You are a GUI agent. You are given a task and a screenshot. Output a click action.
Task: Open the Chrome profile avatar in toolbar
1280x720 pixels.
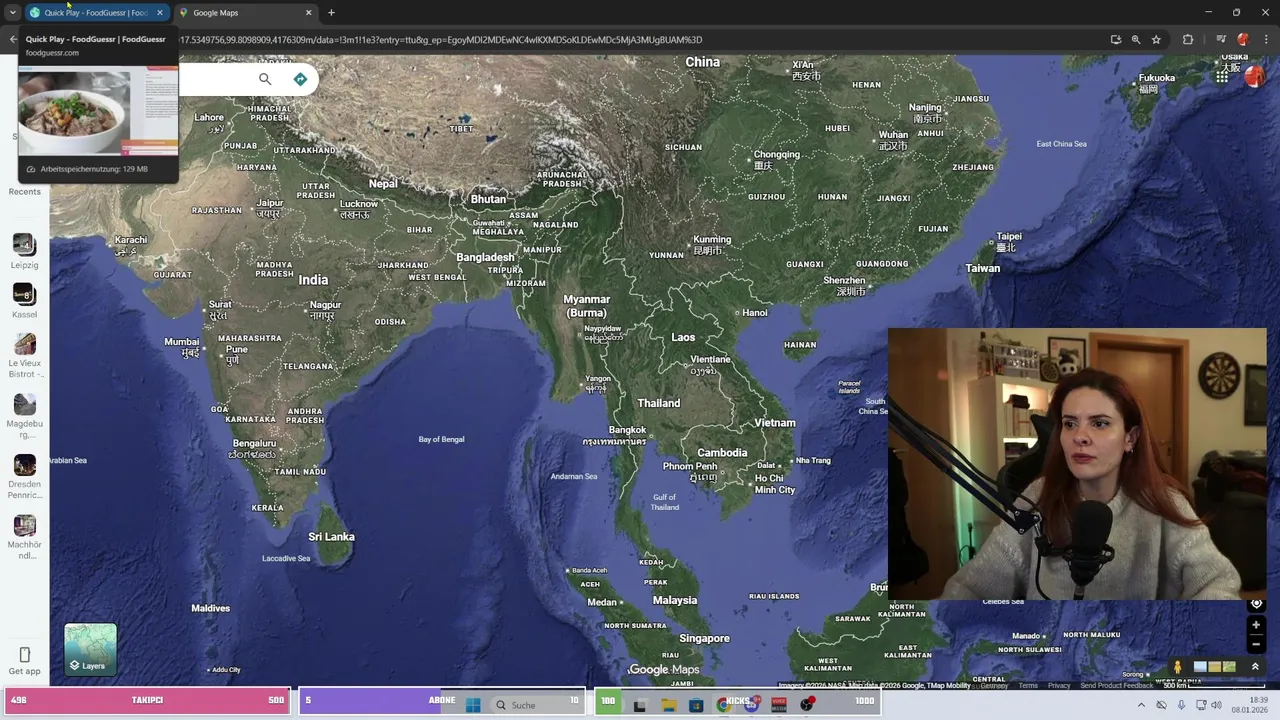pyautogui.click(x=1243, y=40)
